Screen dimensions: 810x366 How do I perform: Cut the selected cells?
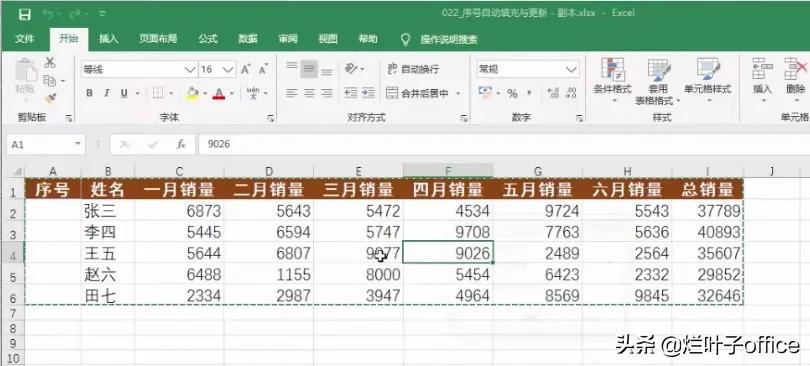point(50,62)
